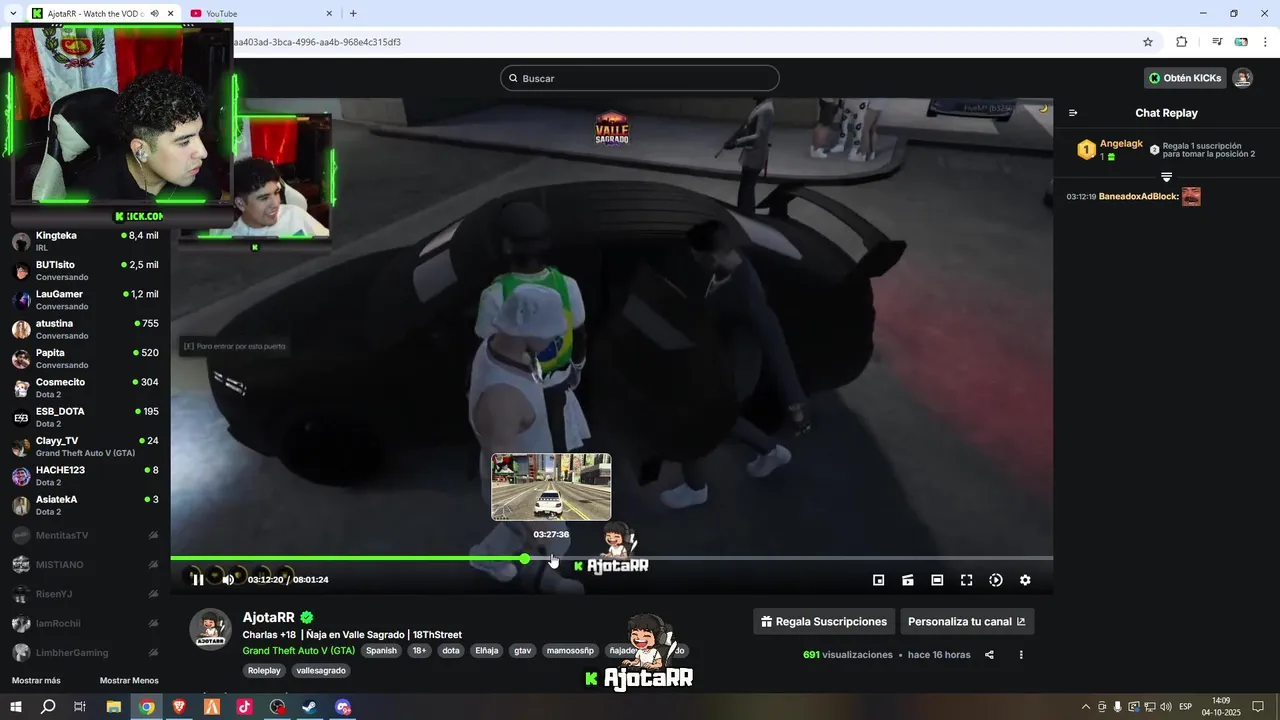Switch to the YouTube browser tab

260,13
